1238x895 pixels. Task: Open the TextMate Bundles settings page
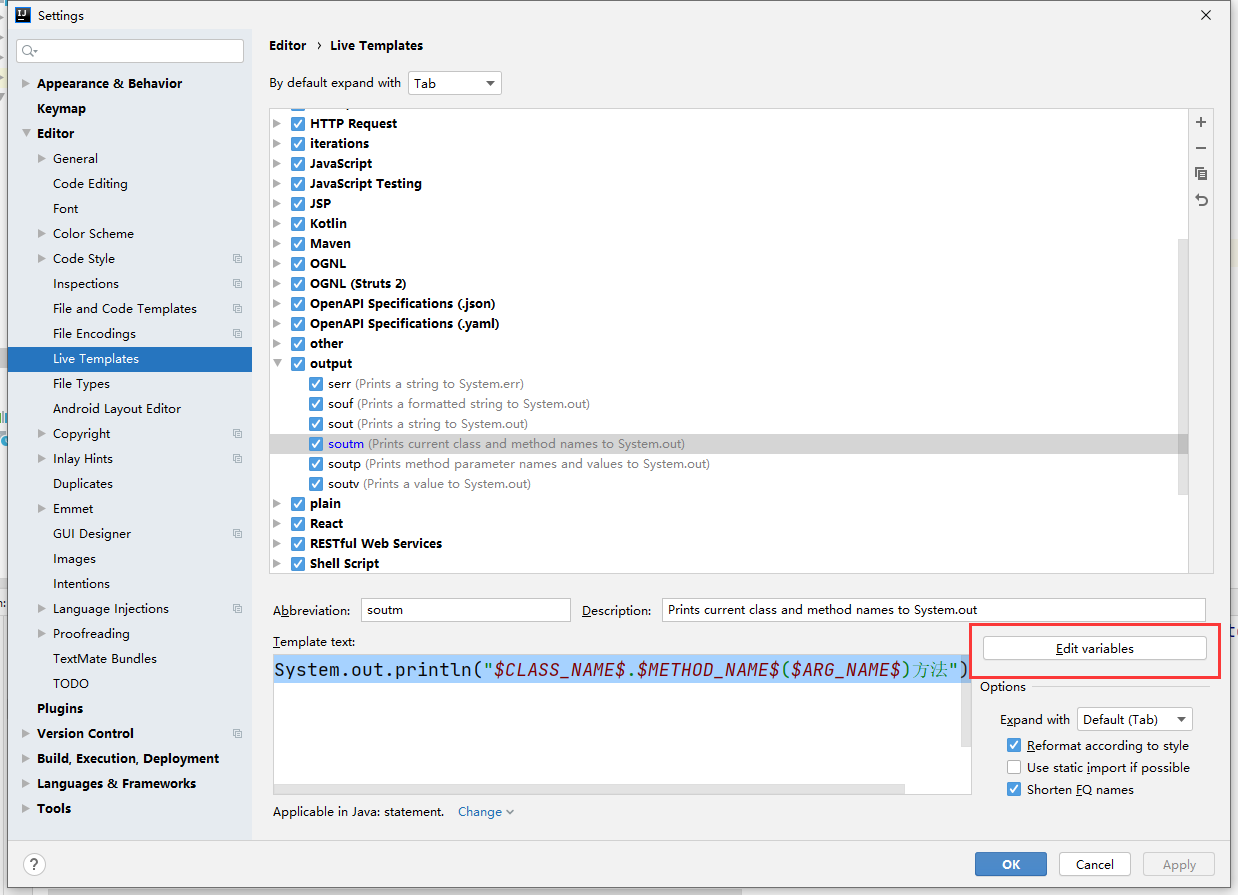coord(105,659)
